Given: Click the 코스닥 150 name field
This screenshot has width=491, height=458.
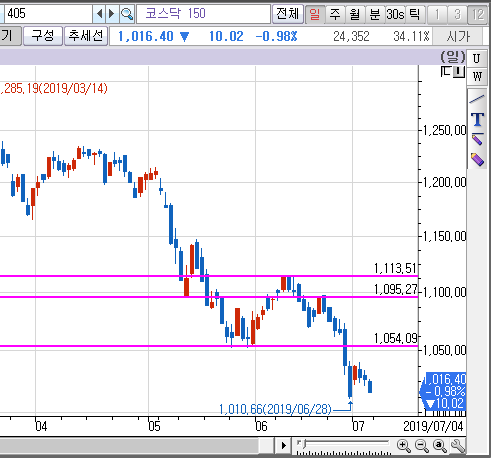Looking at the screenshot, I should tap(203, 14).
